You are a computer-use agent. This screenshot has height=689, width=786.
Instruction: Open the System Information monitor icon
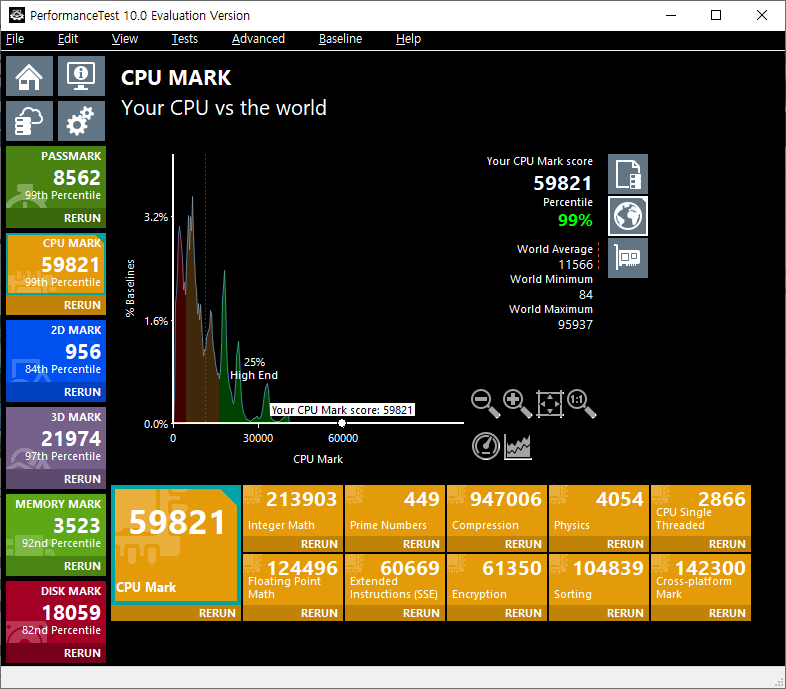(81, 76)
